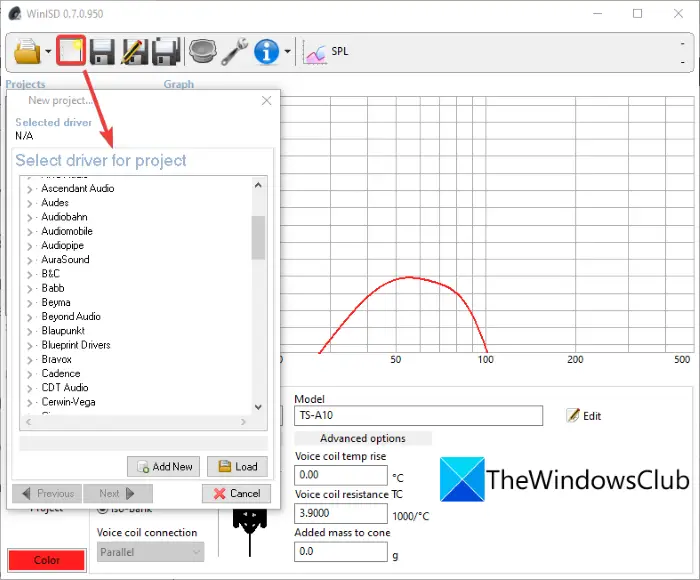The image size is (700, 580).
Task: Expand the Audiobahn tree node
Action: pyautogui.click(x=30, y=218)
